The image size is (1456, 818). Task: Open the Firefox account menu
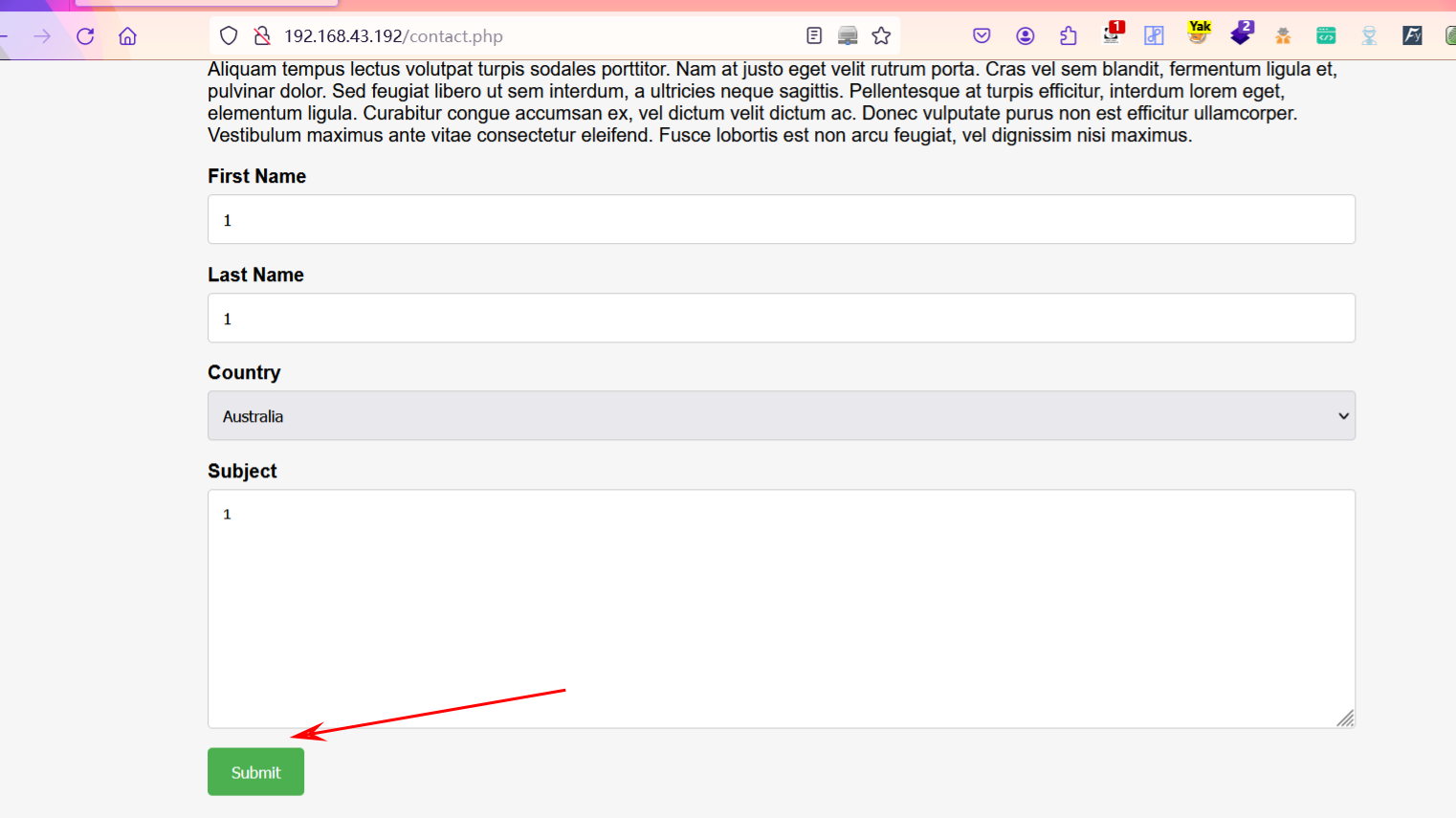[1026, 36]
